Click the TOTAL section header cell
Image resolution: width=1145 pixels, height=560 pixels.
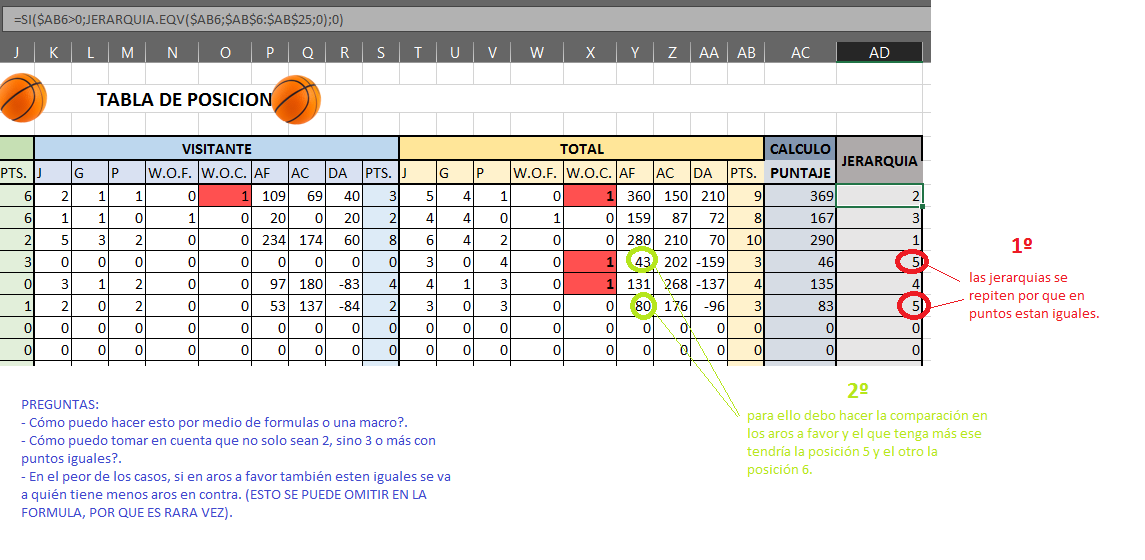(x=581, y=149)
